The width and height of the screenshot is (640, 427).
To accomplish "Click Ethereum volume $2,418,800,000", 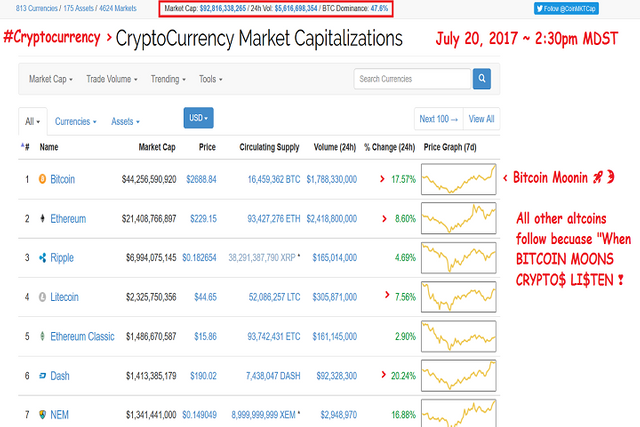I will (x=331, y=219).
